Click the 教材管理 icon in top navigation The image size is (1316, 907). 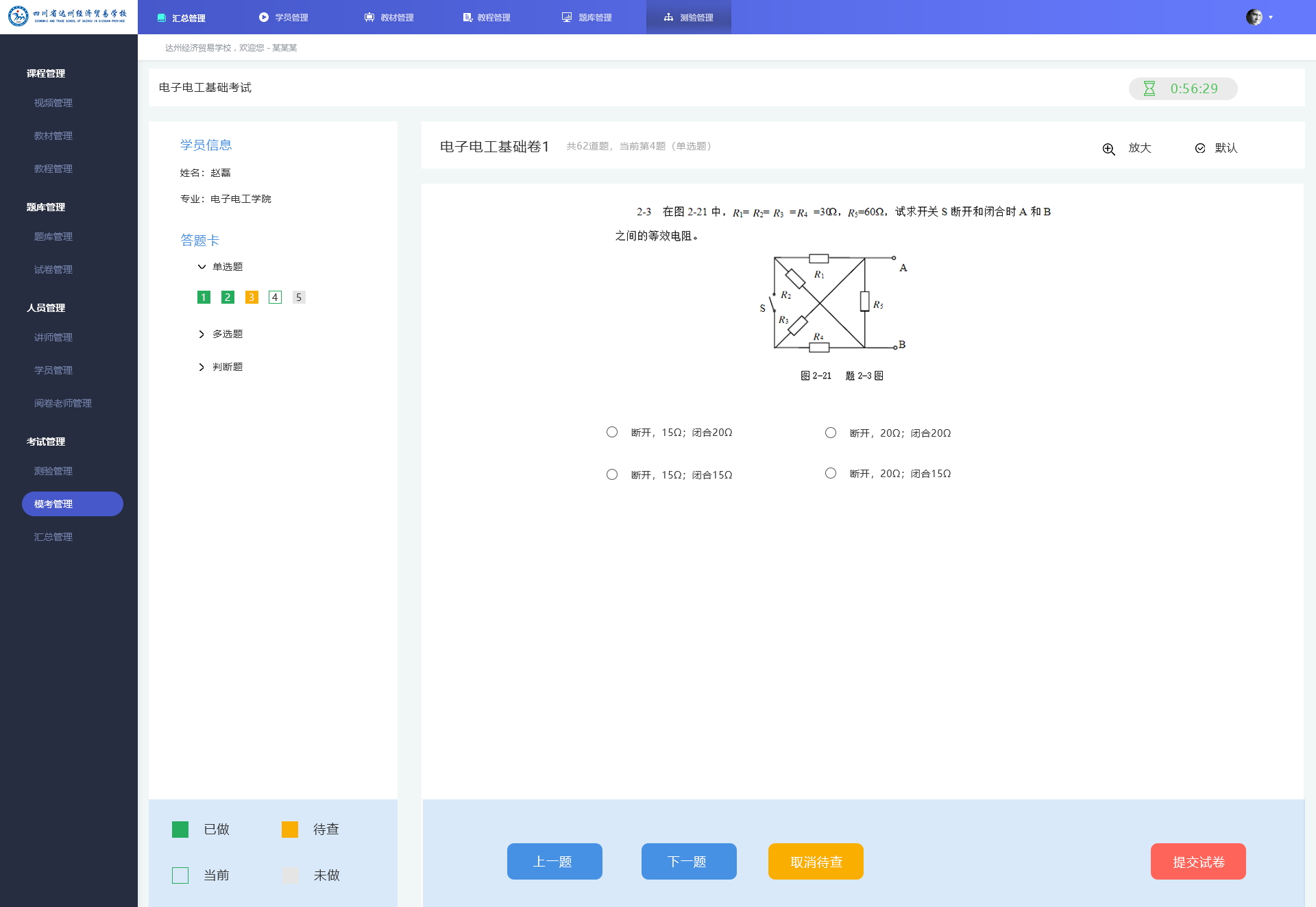tap(369, 17)
